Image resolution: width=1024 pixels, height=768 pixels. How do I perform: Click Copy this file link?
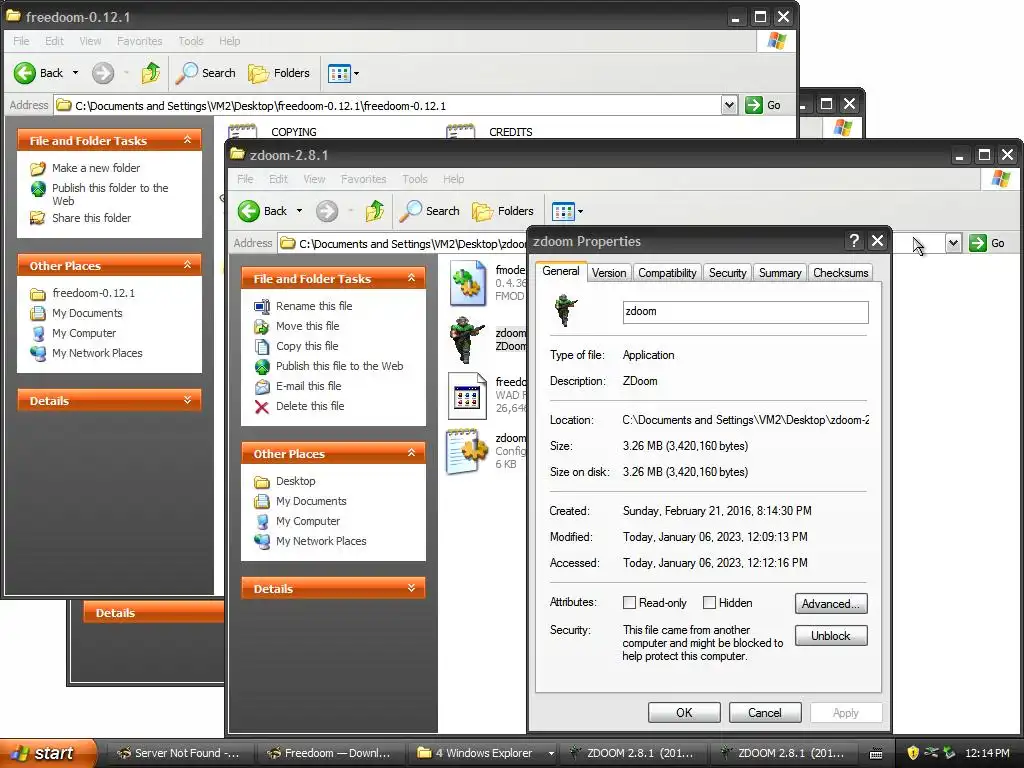(307, 346)
